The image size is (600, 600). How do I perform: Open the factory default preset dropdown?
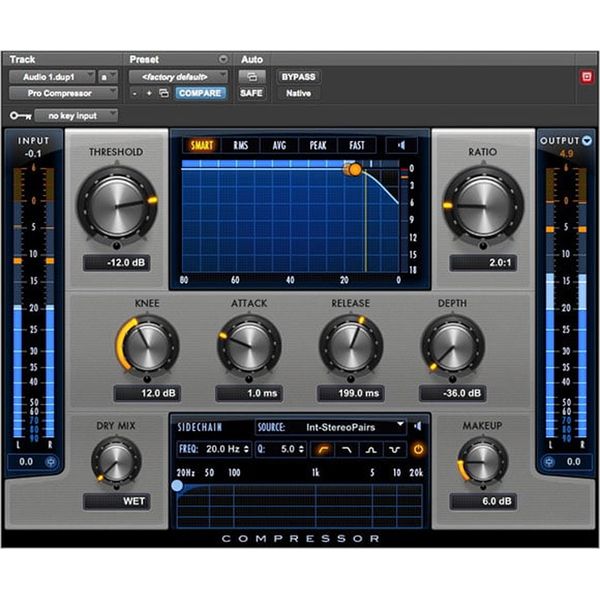click(x=178, y=77)
